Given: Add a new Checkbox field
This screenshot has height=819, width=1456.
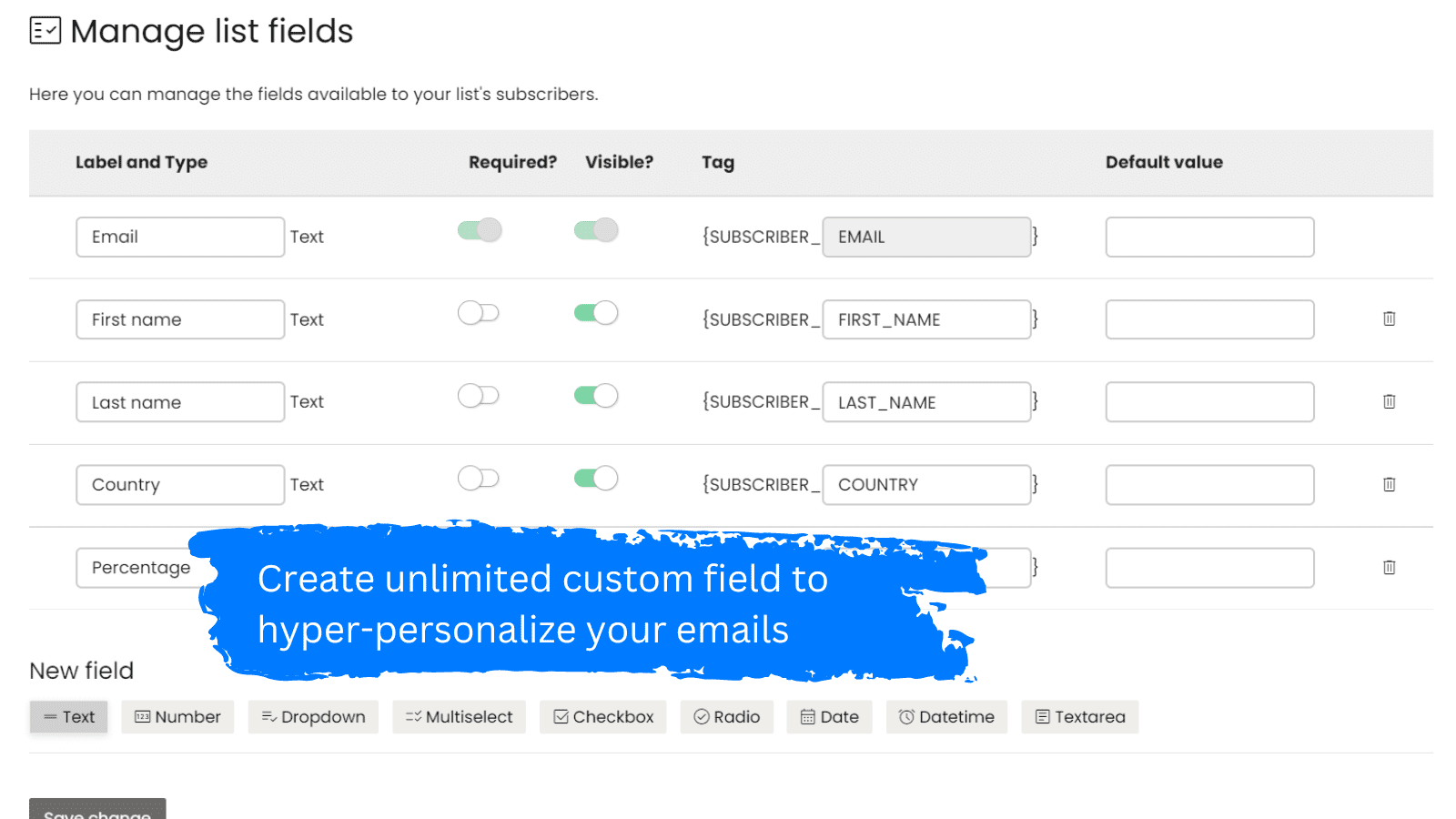Looking at the screenshot, I should click(x=602, y=717).
